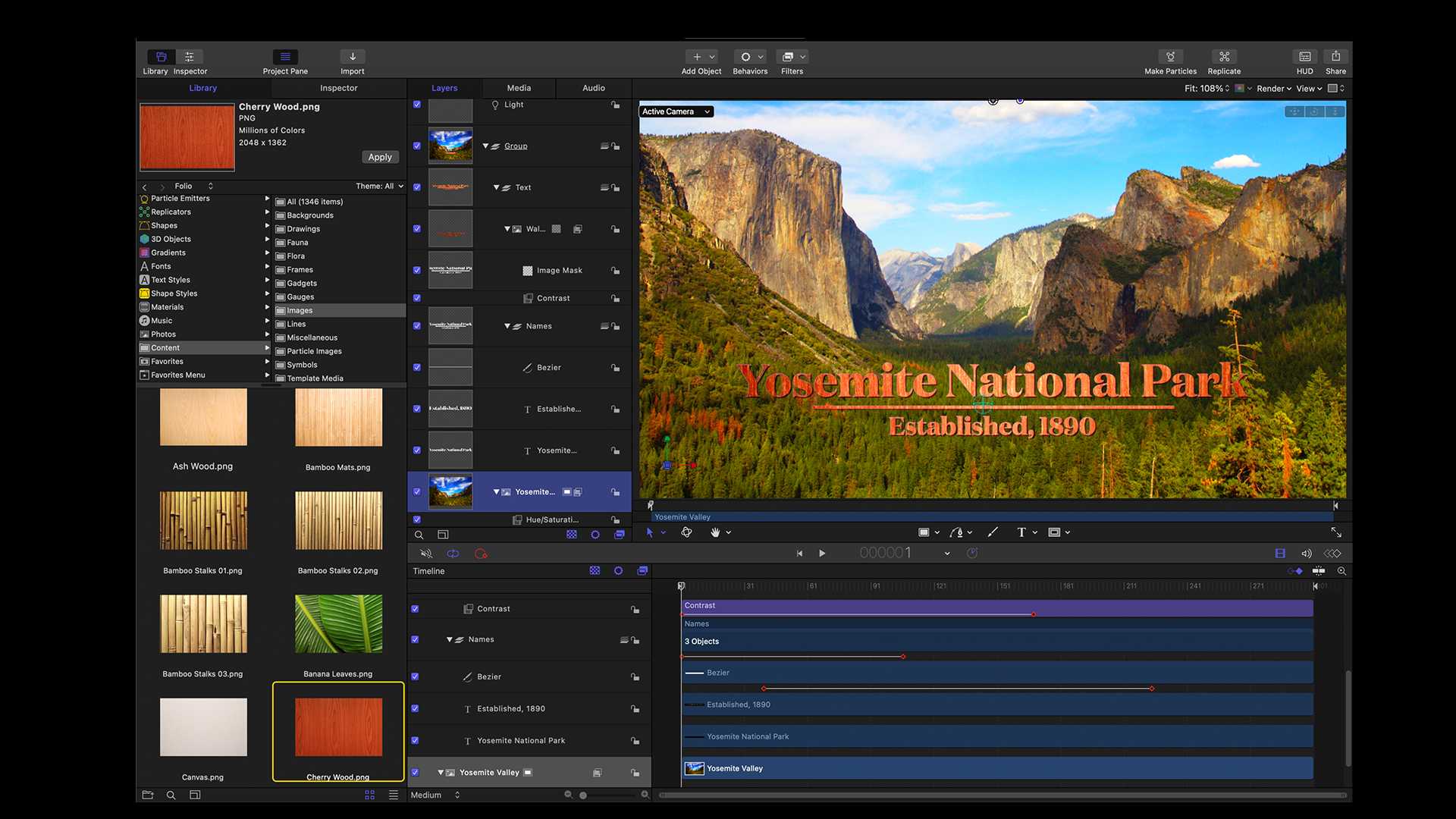This screenshot has height=819, width=1456.
Task: Open the Active Camera dropdown
Action: point(675,111)
